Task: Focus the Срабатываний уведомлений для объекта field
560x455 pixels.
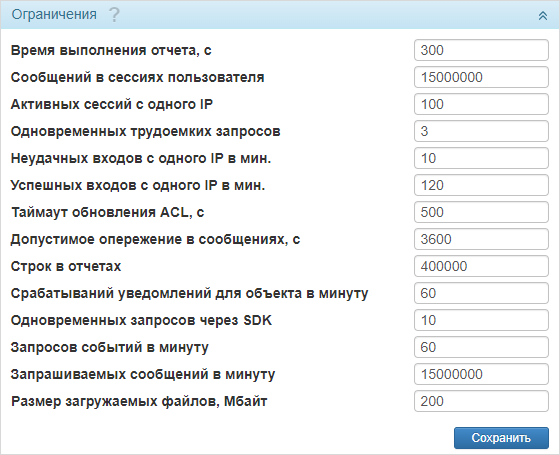Action: coord(481,293)
